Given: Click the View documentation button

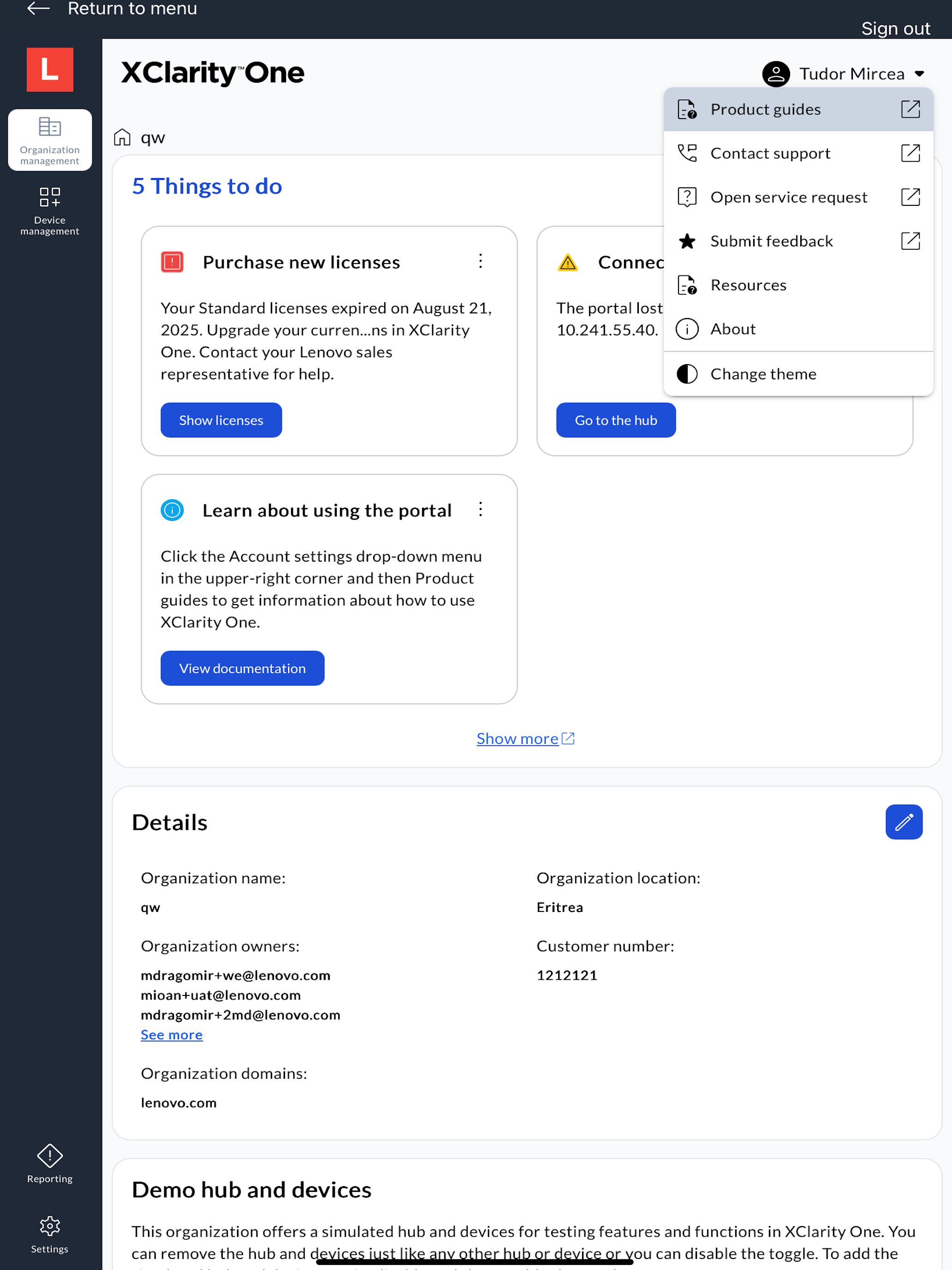Looking at the screenshot, I should point(242,668).
